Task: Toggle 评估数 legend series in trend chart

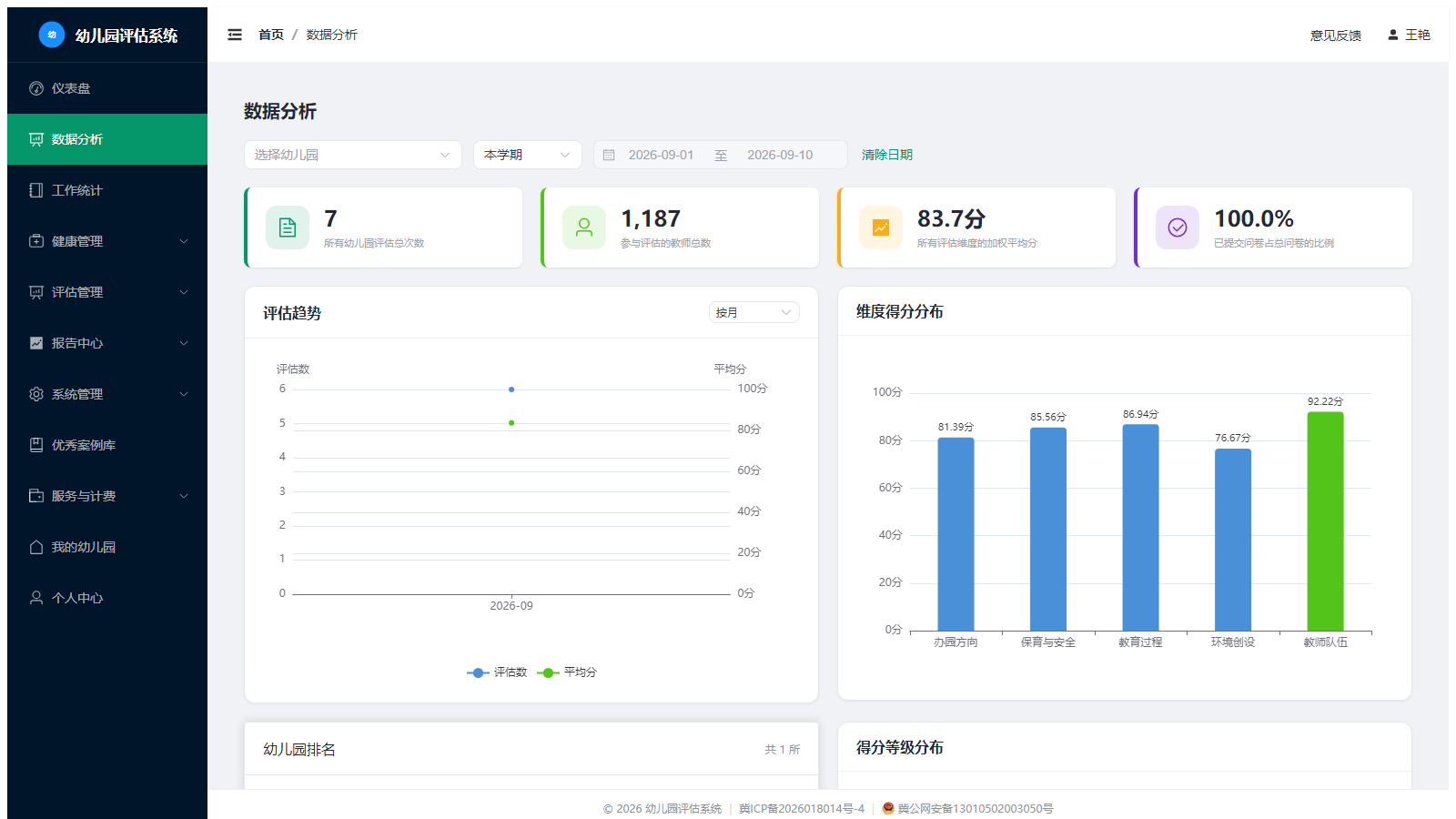Action: point(497,672)
